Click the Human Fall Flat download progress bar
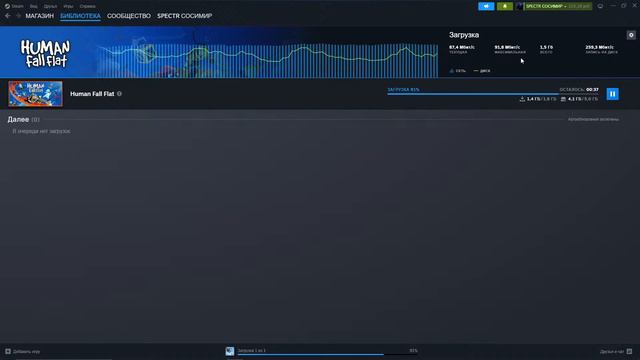 click(x=493, y=94)
